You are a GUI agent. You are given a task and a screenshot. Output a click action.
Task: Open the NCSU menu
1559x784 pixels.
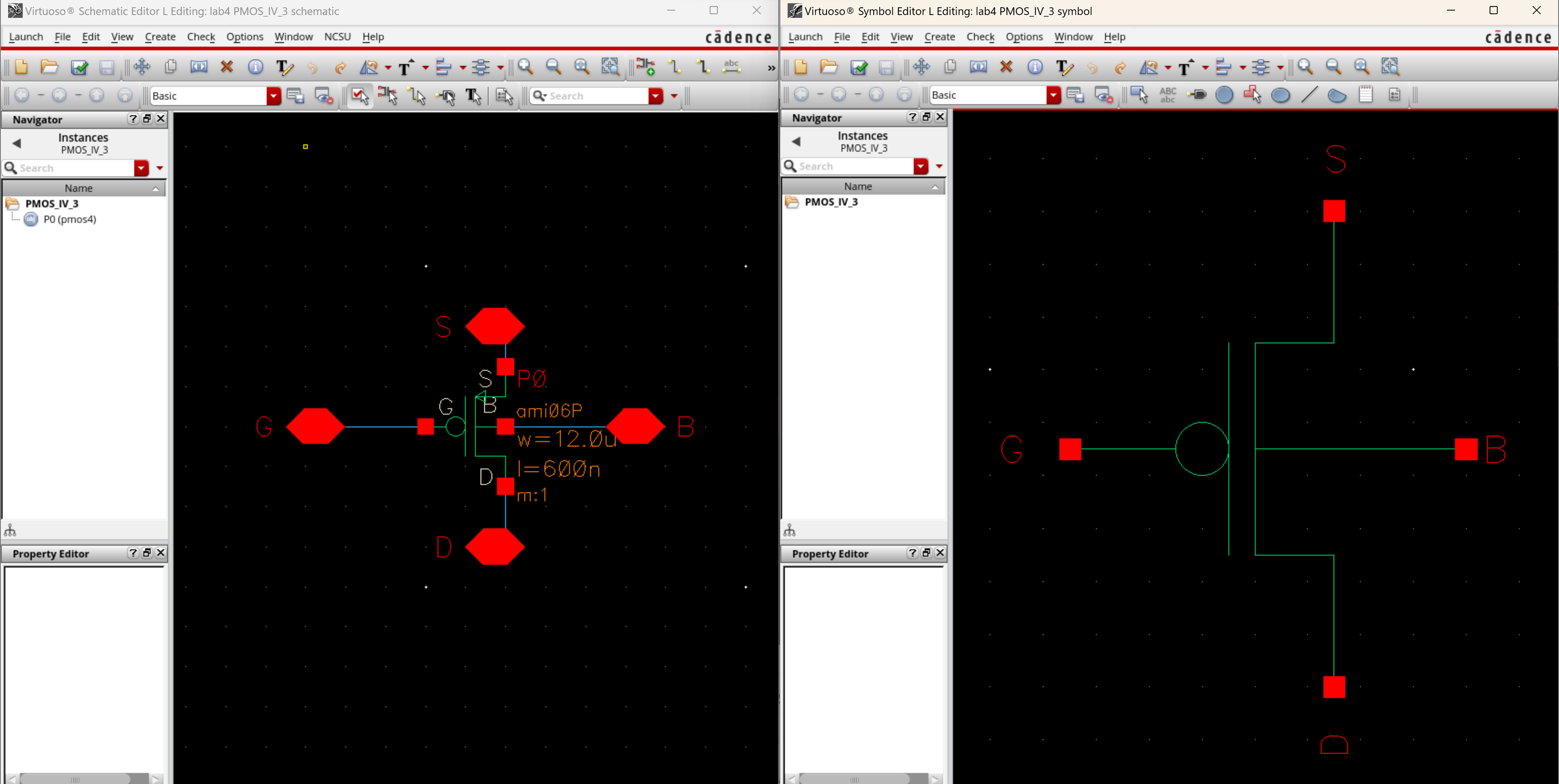tap(337, 37)
